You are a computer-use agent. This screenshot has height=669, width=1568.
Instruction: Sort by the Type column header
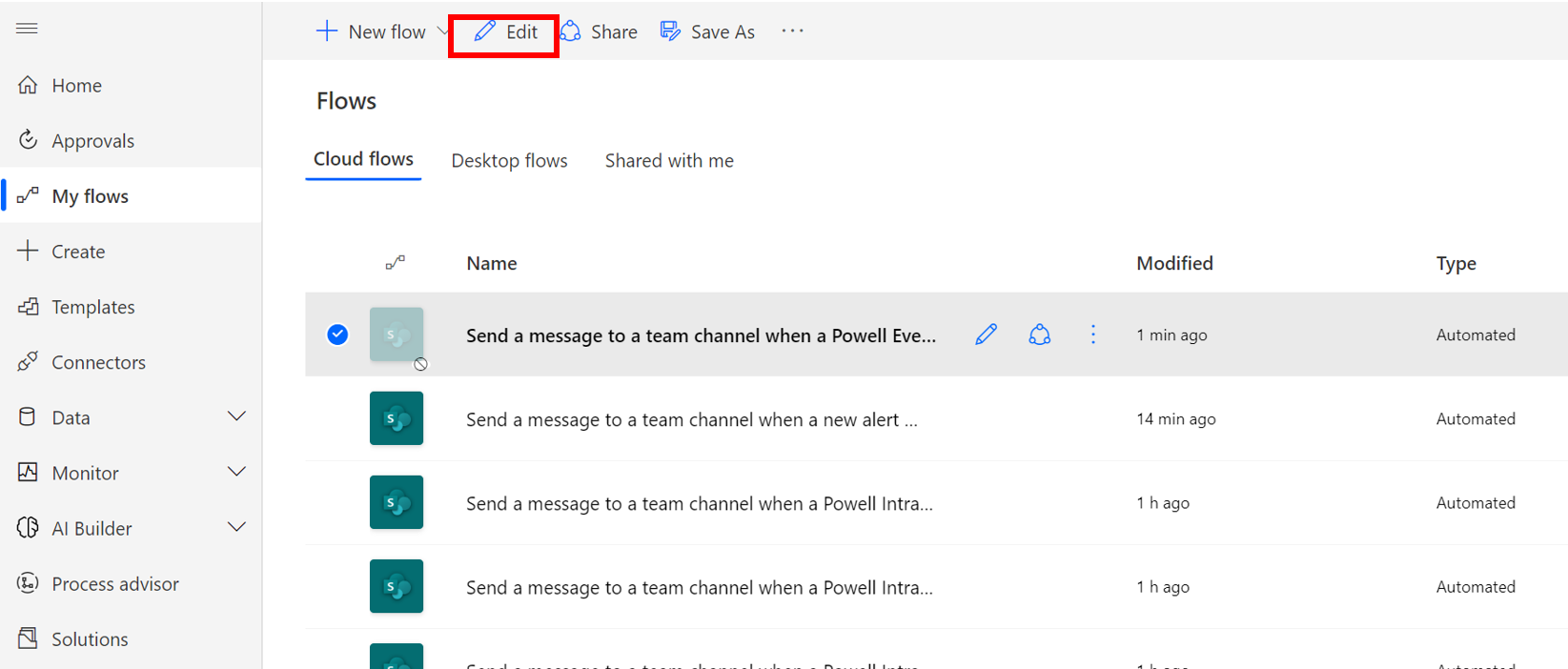(x=1456, y=264)
